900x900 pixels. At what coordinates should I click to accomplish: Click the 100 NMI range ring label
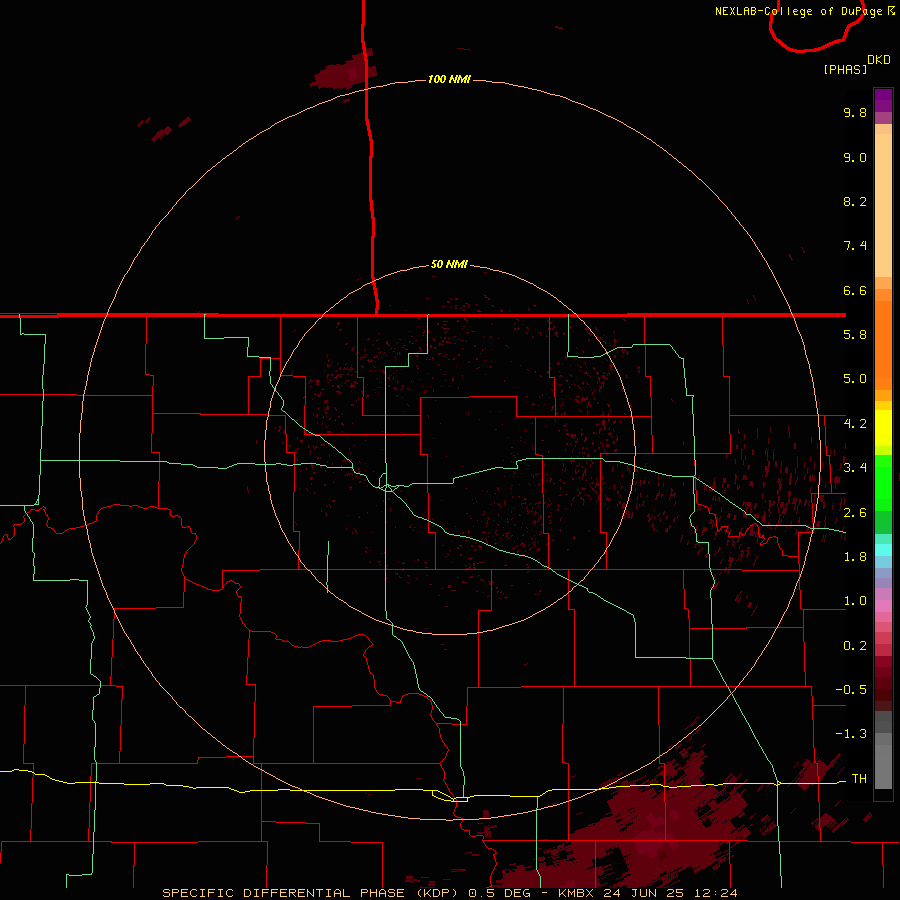(x=449, y=79)
